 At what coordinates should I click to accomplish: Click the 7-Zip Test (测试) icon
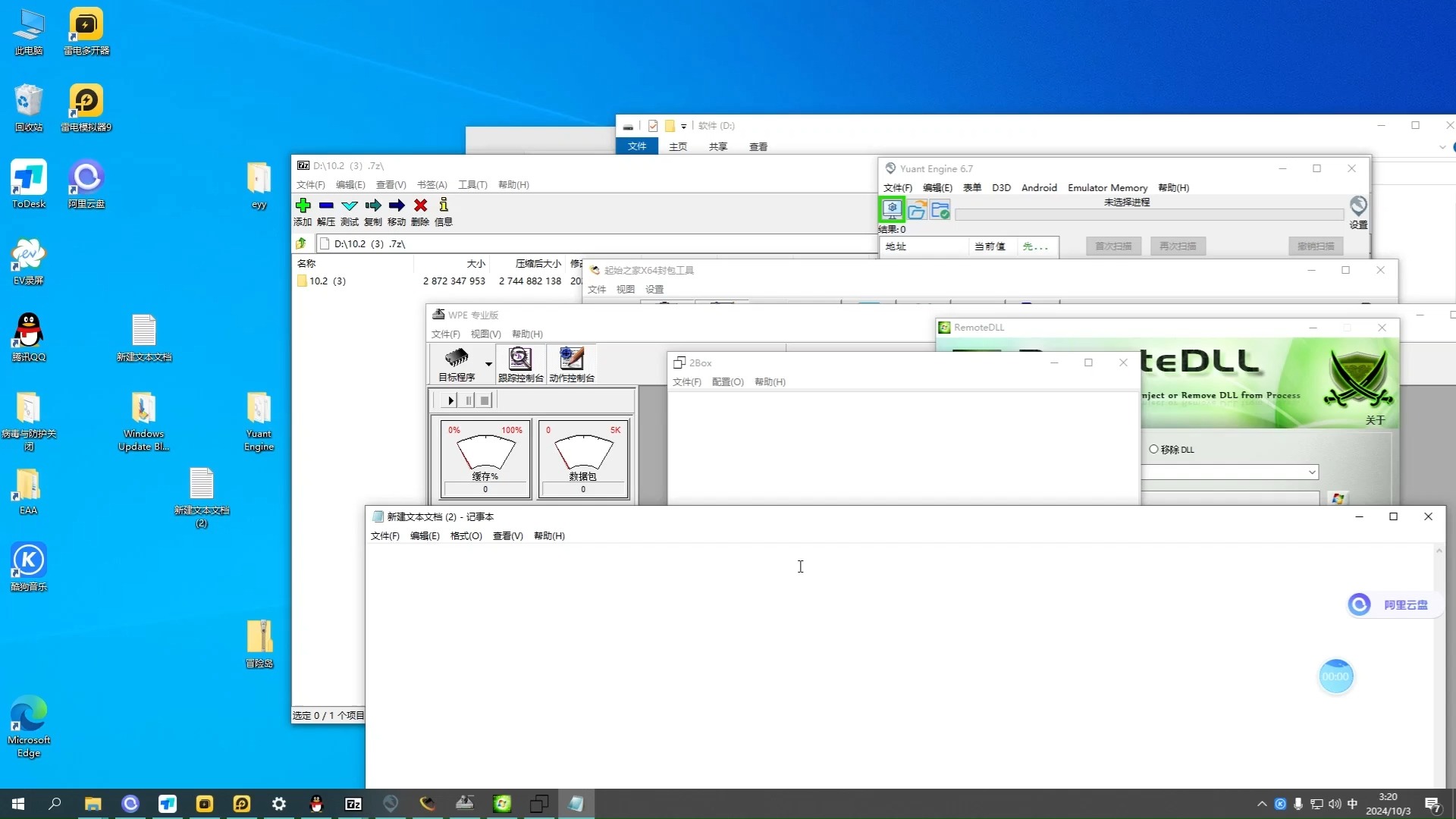tap(350, 206)
